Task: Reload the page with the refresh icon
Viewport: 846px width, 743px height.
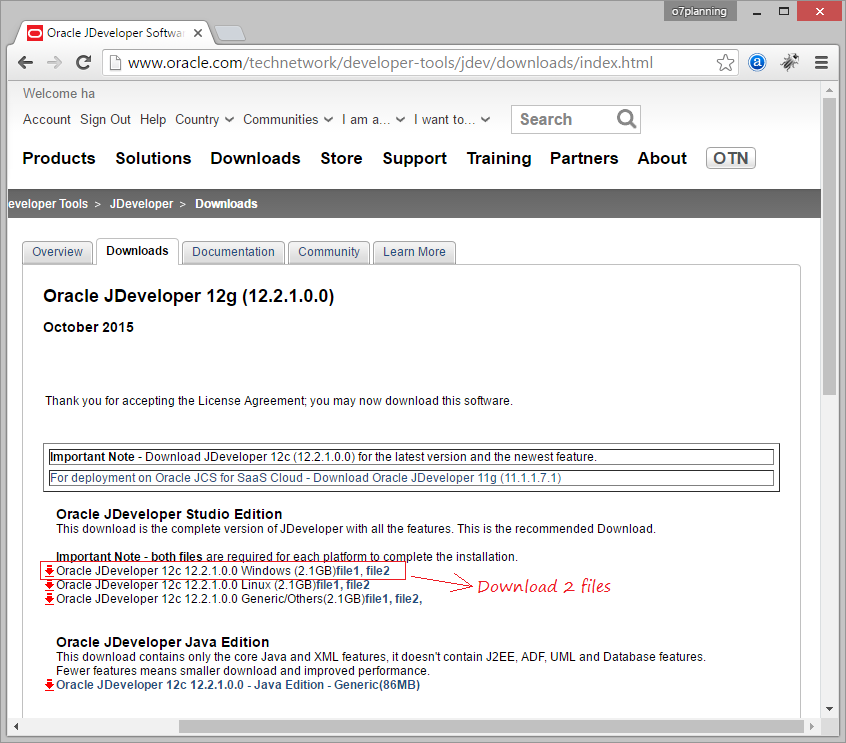Action: click(84, 63)
